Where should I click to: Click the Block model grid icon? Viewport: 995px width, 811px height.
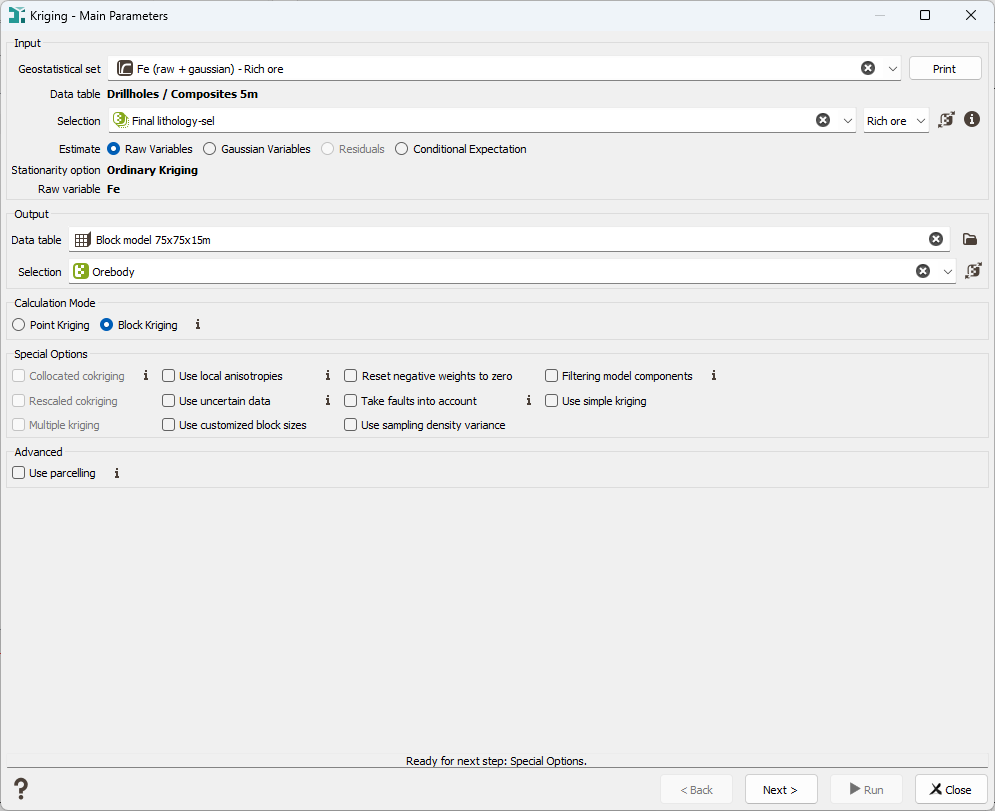tap(82, 240)
